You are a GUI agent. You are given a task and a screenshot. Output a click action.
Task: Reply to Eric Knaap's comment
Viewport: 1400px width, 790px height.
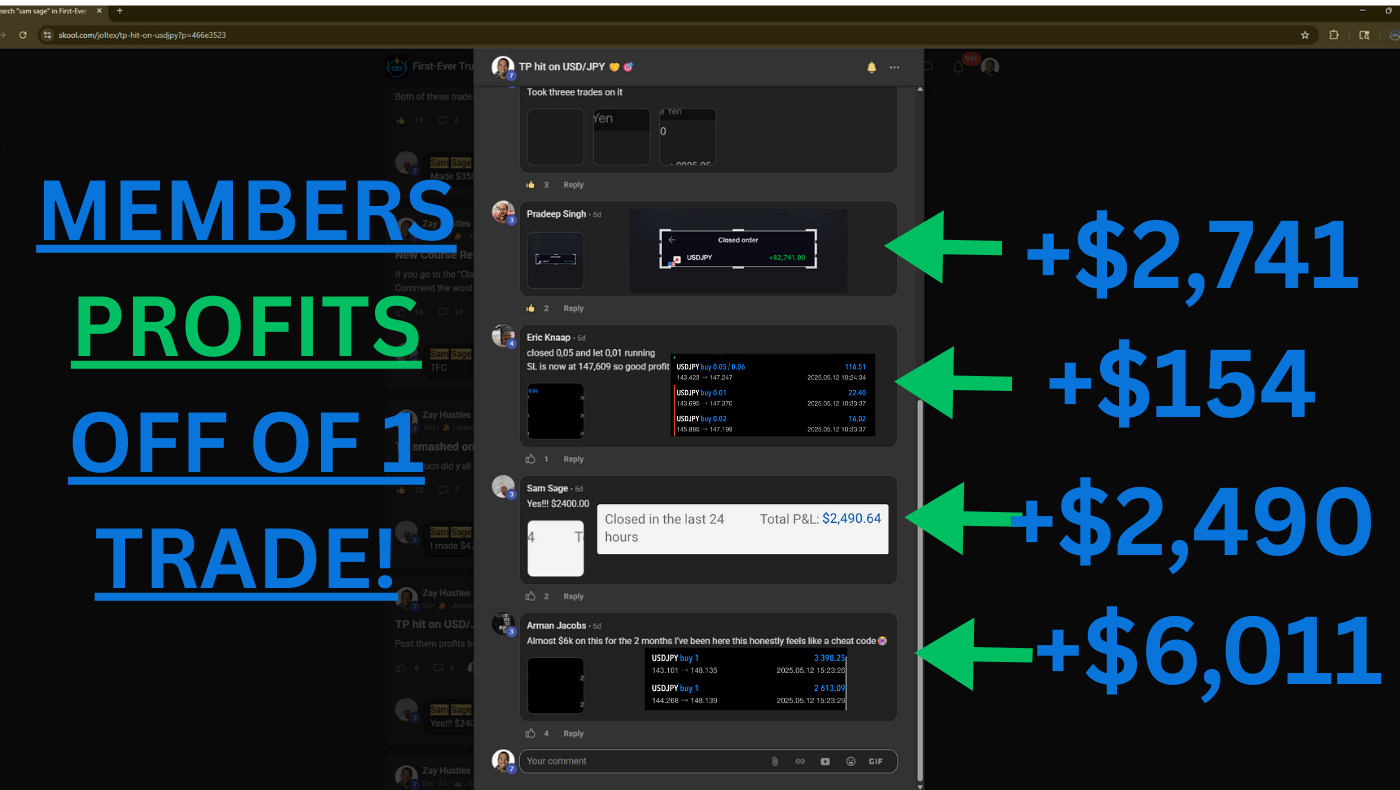[573, 459]
